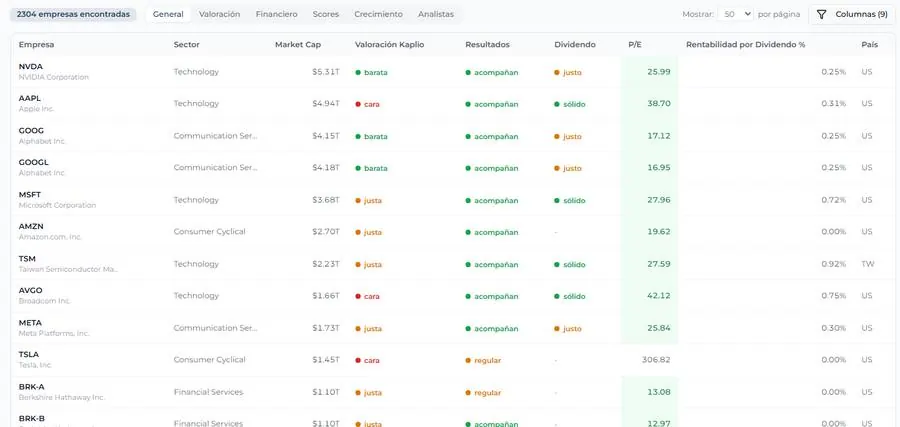The image size is (900, 427).
Task: Click the market cap $2.23T
Action: coord(325,264)
